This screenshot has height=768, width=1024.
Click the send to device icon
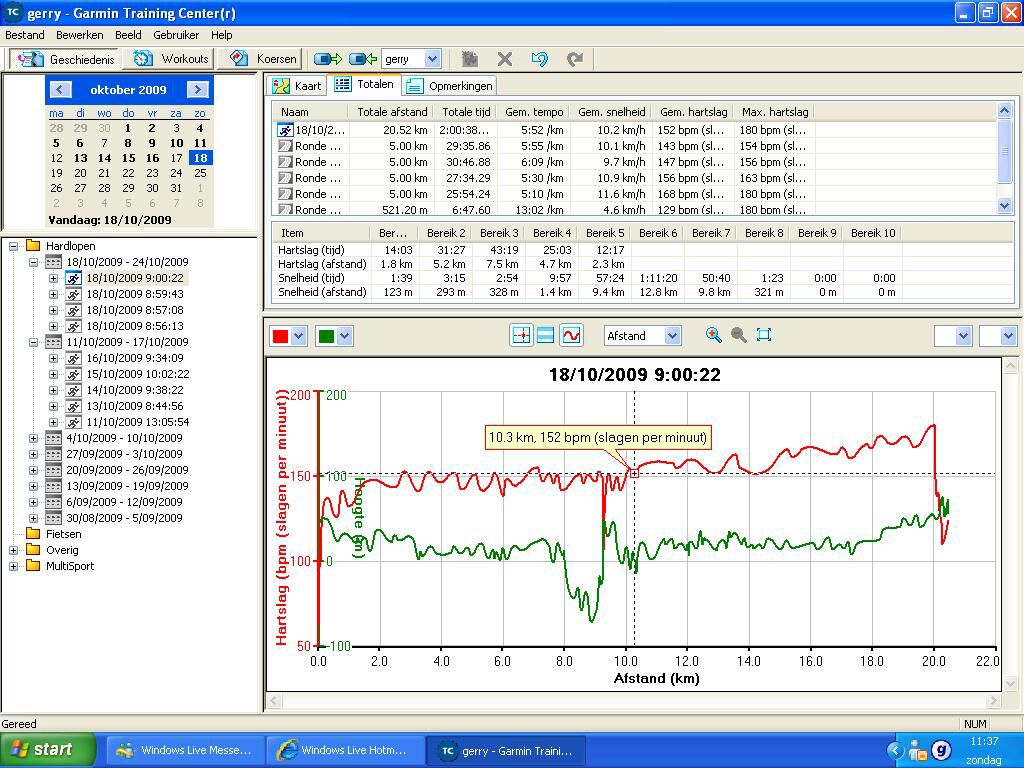click(328, 59)
